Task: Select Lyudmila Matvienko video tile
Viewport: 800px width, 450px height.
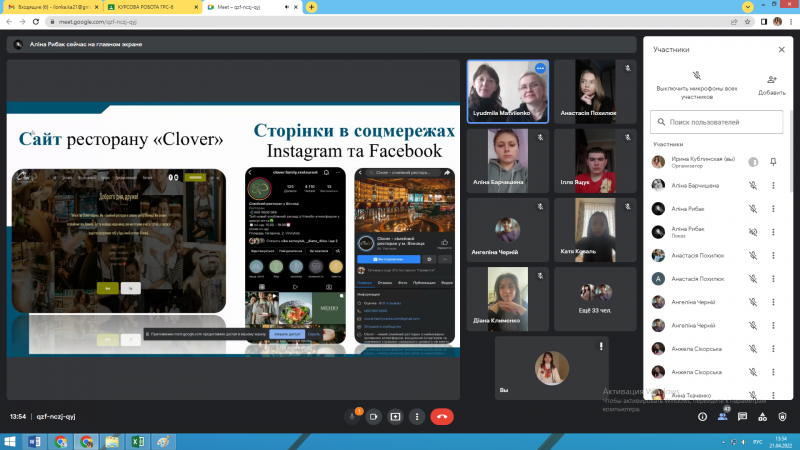Action: [x=508, y=91]
